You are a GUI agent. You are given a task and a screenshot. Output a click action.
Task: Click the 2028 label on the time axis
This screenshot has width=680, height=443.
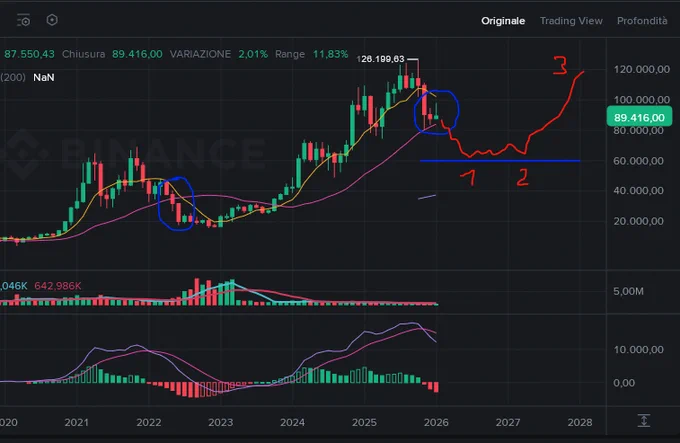(x=579, y=422)
